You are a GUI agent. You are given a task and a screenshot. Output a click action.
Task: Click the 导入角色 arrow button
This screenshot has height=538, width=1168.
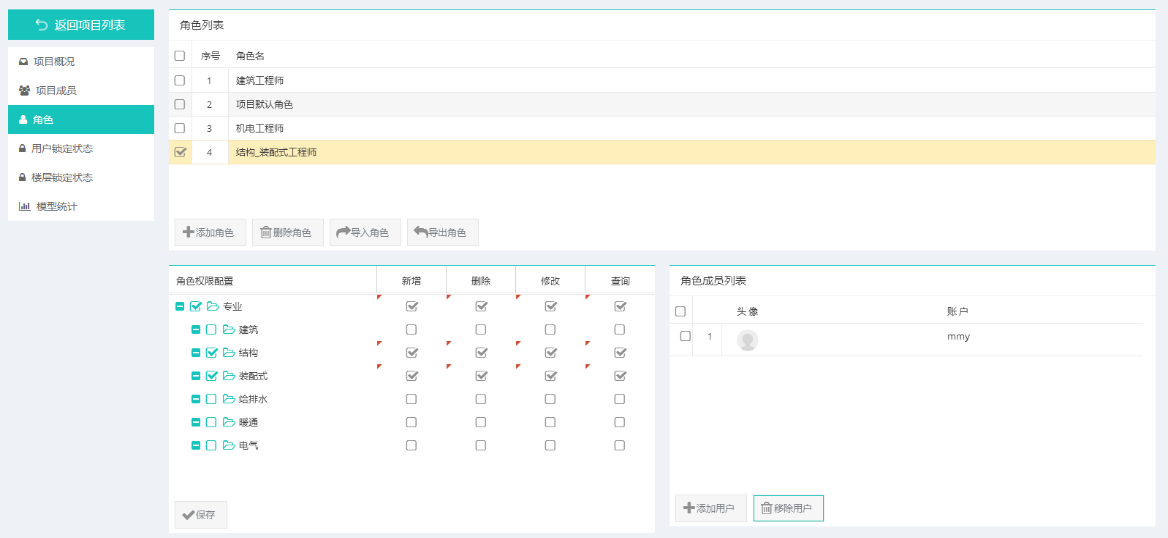coord(363,233)
